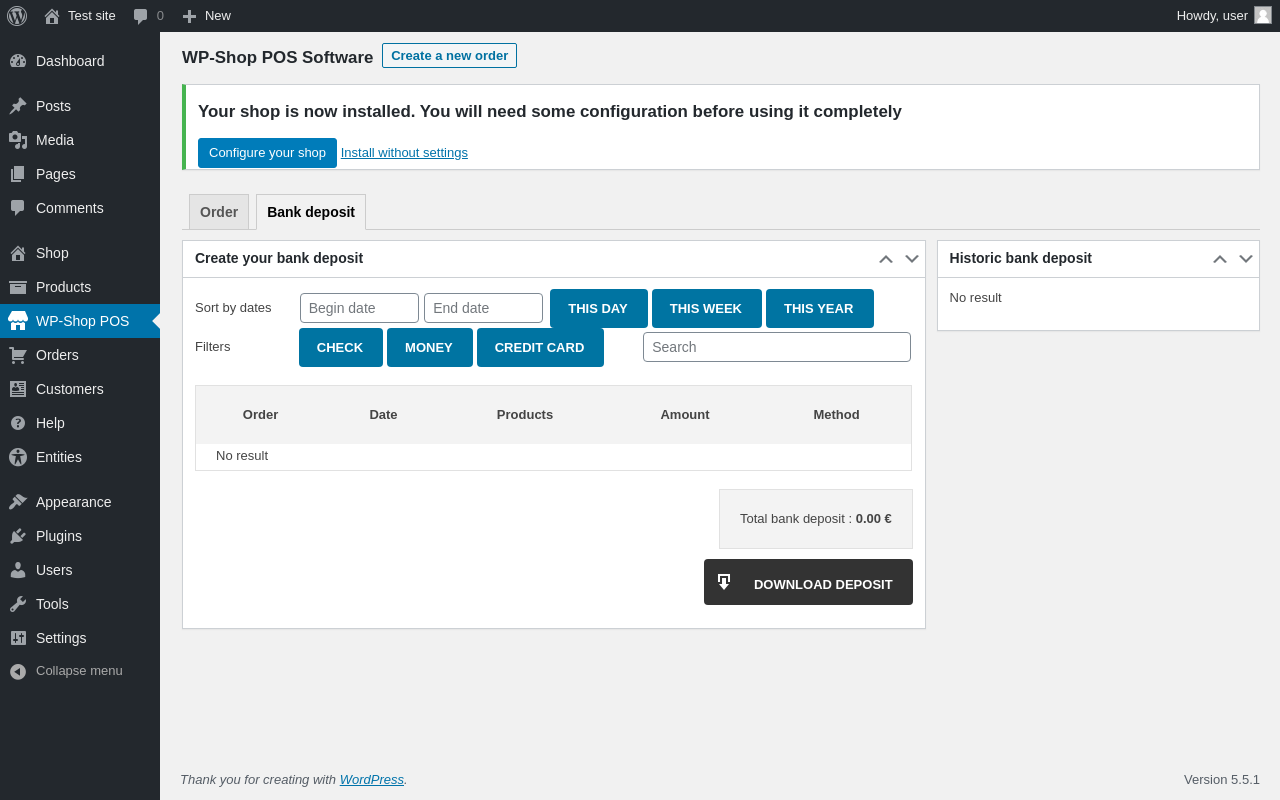This screenshot has height=800, width=1280.
Task: Click the Shop house icon
Action: [x=18, y=253]
